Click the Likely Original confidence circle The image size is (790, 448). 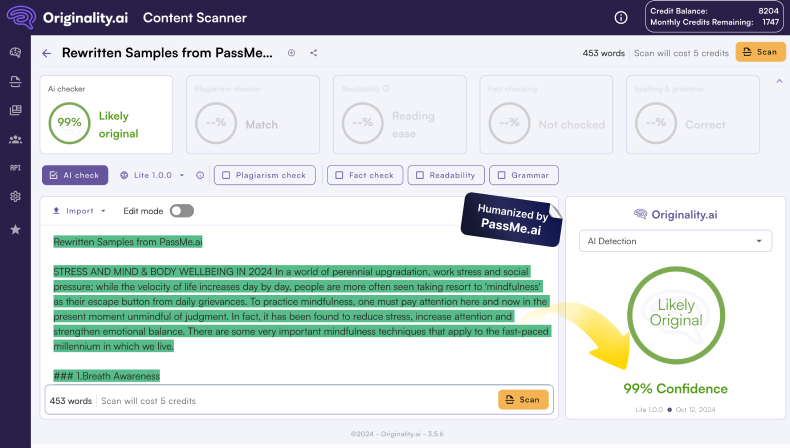(676, 315)
